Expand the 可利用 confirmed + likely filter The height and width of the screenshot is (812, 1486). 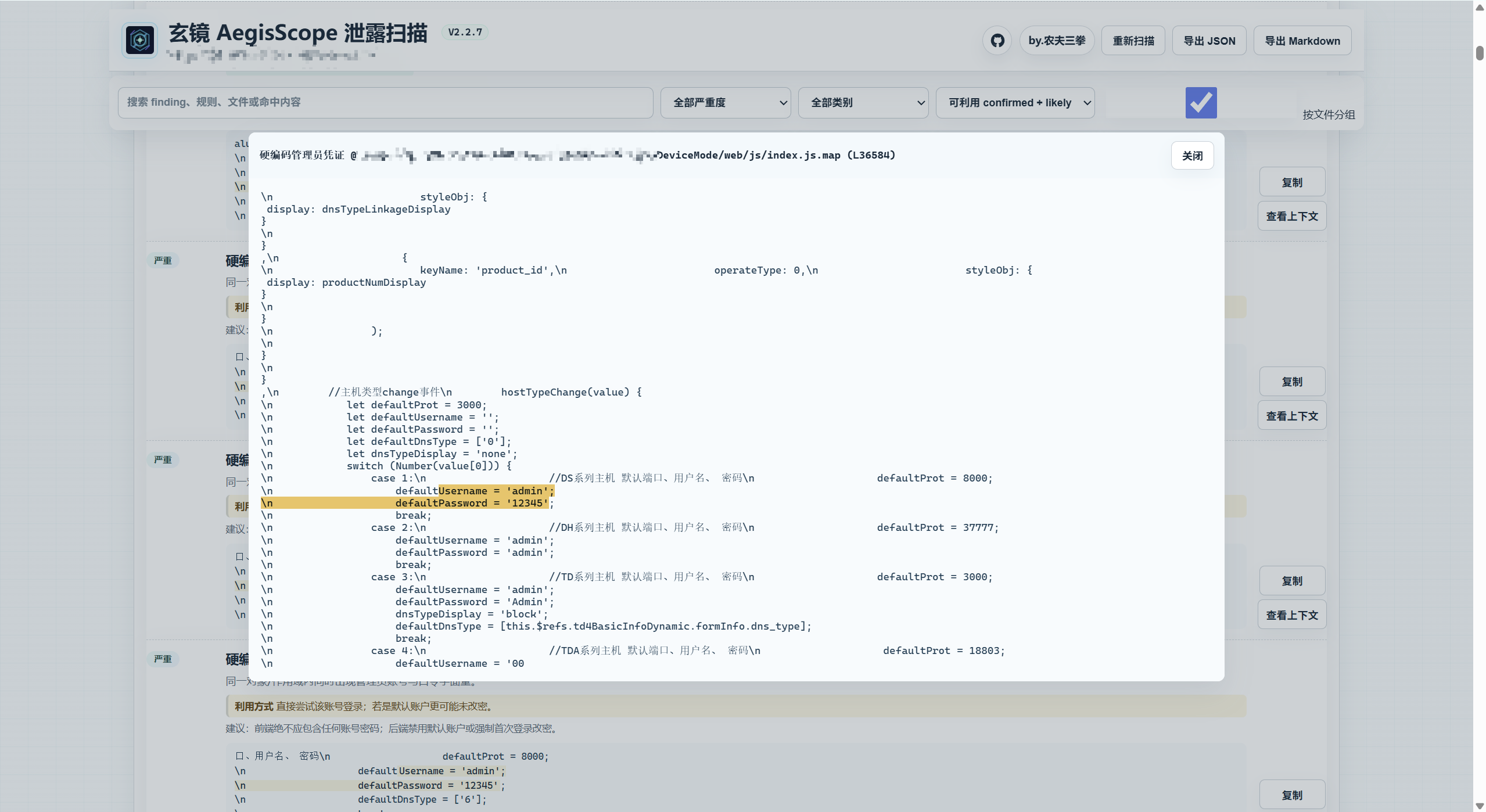(1015, 102)
